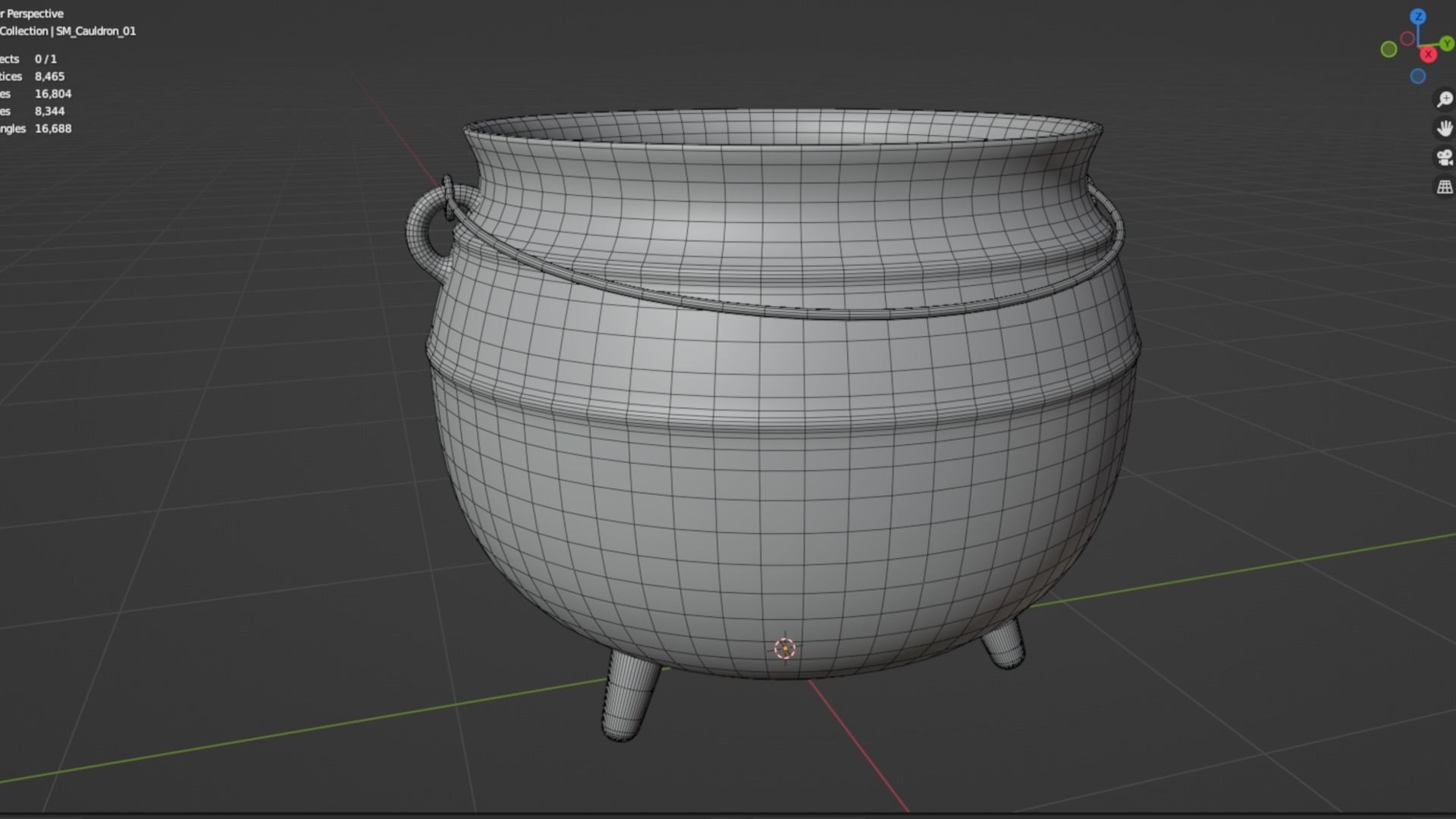This screenshot has height=819, width=1456.
Task: Click the 3D cursor at the cauldron base
Action: tap(785, 648)
